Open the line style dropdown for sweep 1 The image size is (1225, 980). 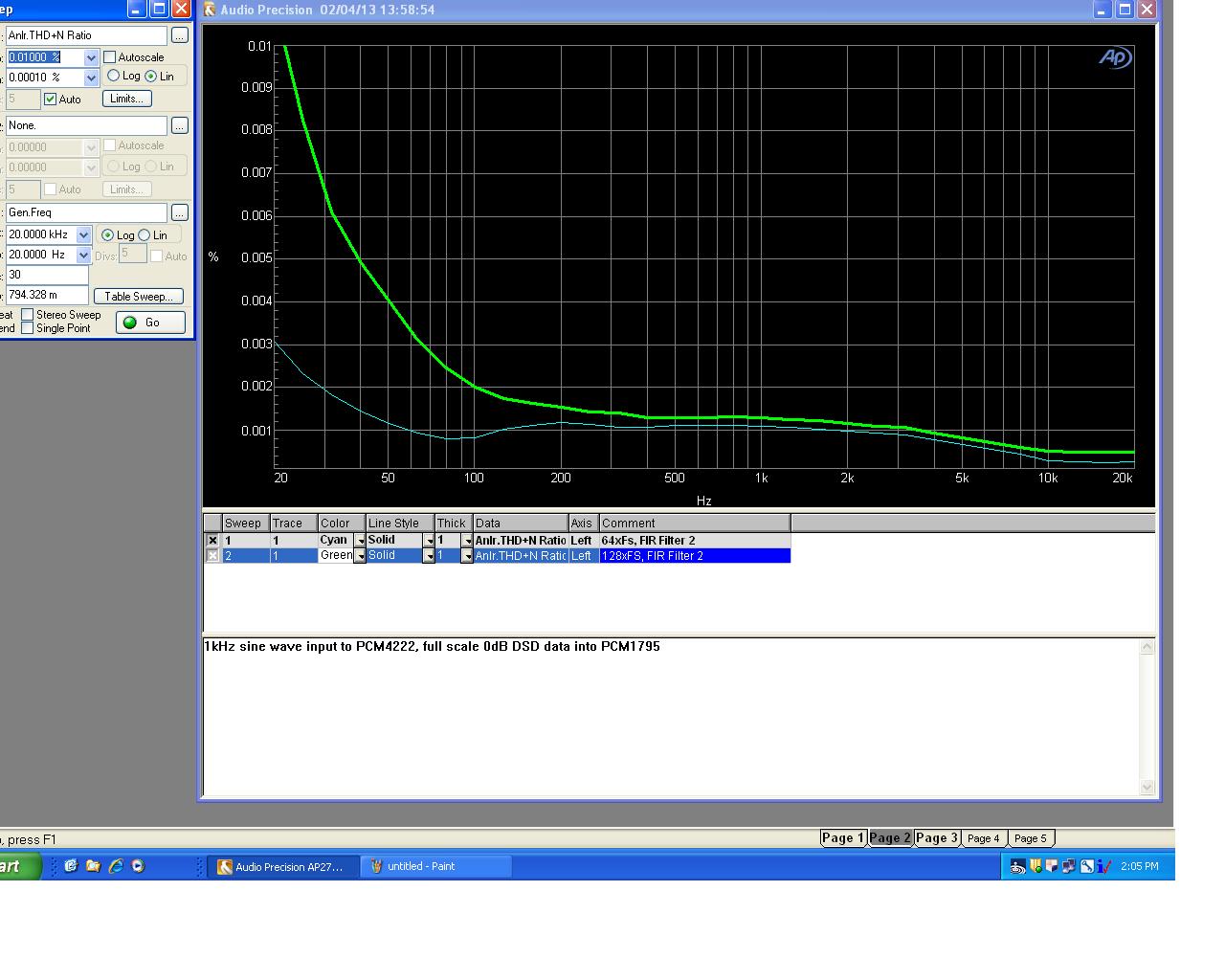[x=429, y=541]
